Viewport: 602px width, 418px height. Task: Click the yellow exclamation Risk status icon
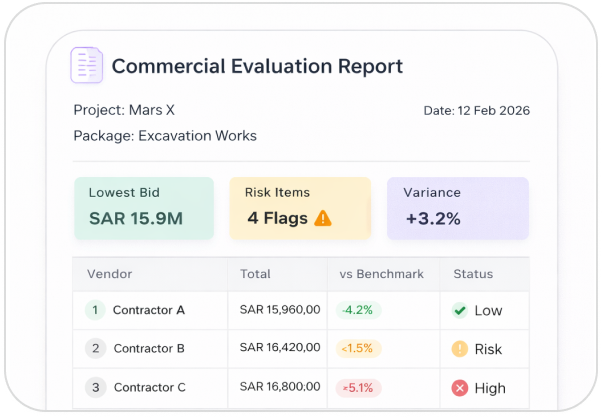[x=460, y=349]
